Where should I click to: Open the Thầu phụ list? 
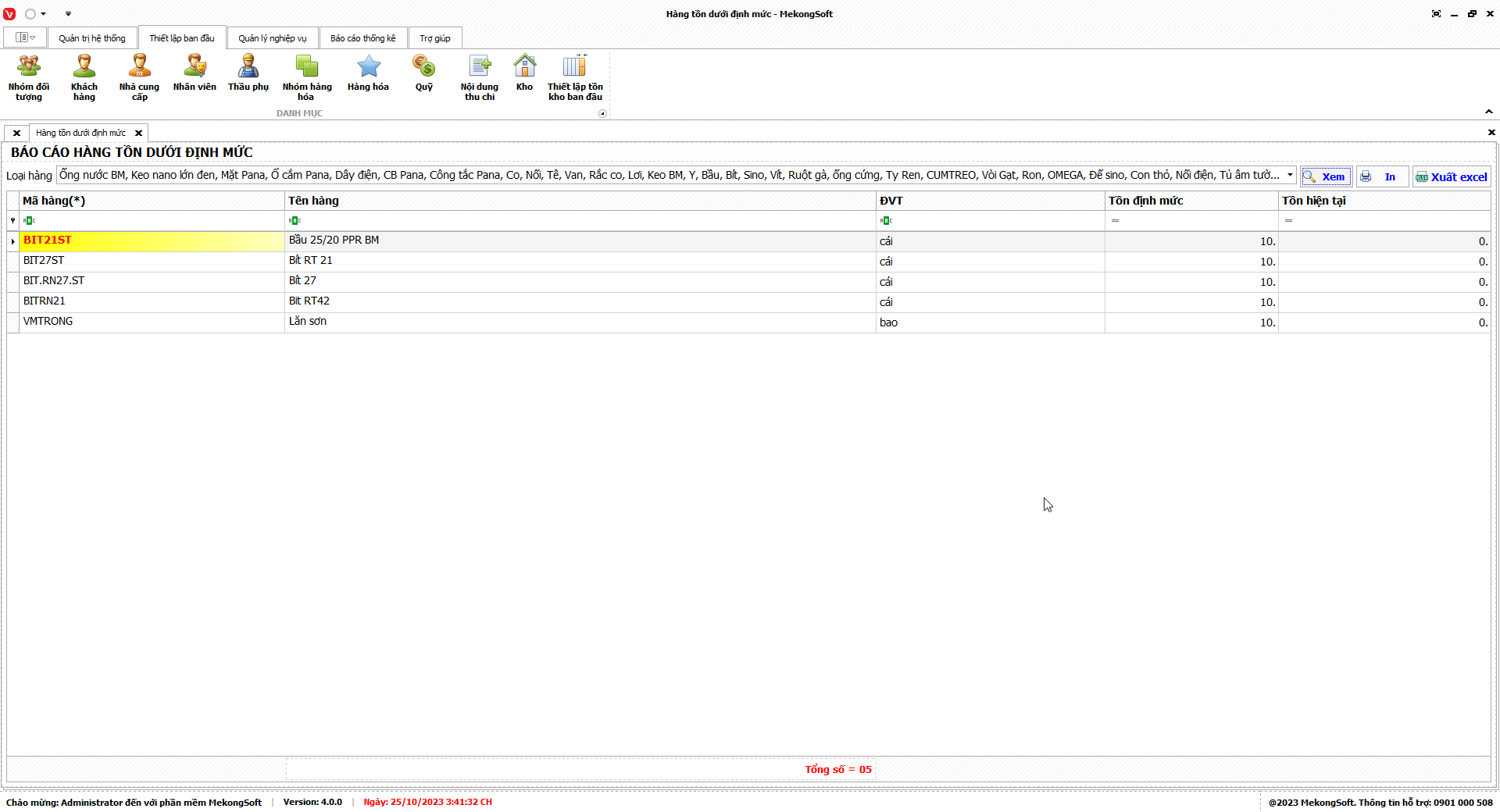click(248, 74)
